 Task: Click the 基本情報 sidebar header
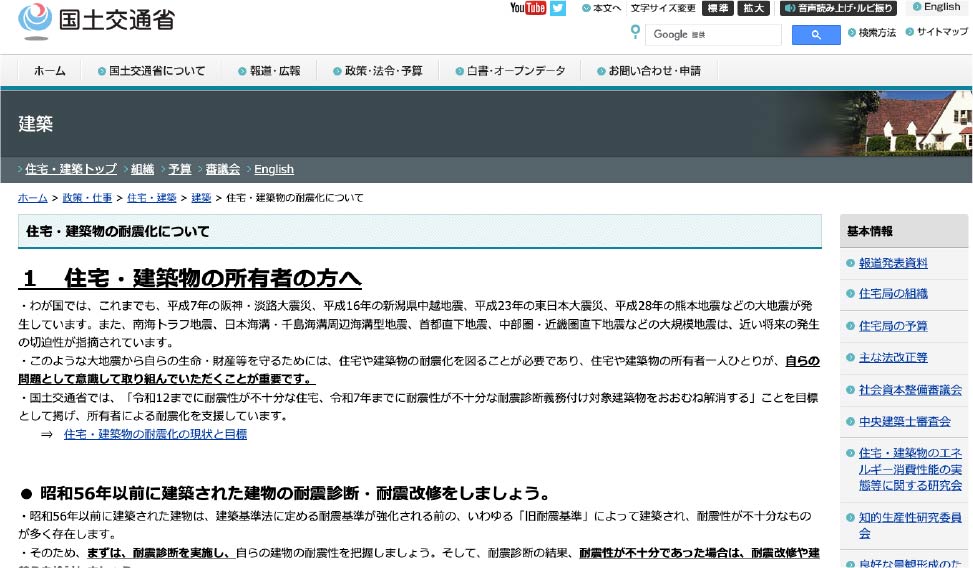(x=904, y=232)
